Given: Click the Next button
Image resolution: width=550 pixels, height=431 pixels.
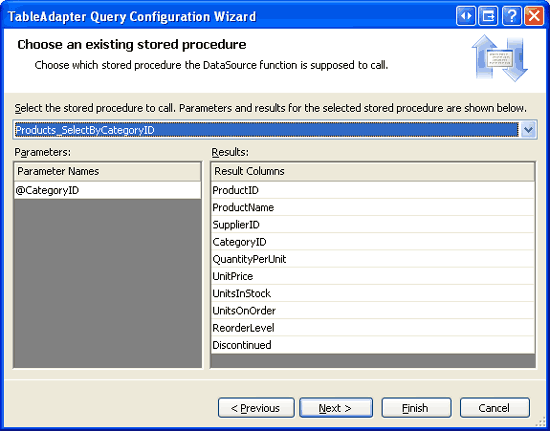Looking at the screenshot, I should point(336,408).
